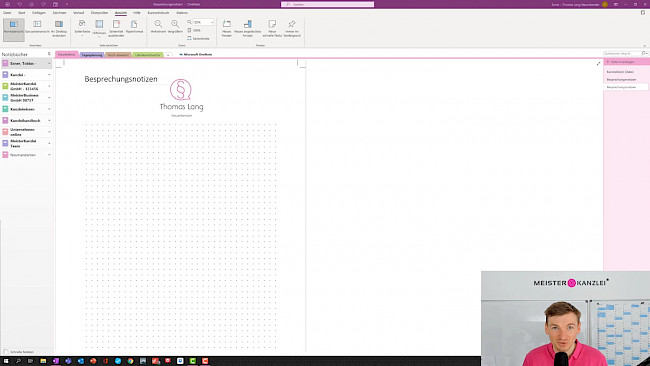Set zoom to 100% button
This screenshot has width=650, height=366.
point(194,30)
